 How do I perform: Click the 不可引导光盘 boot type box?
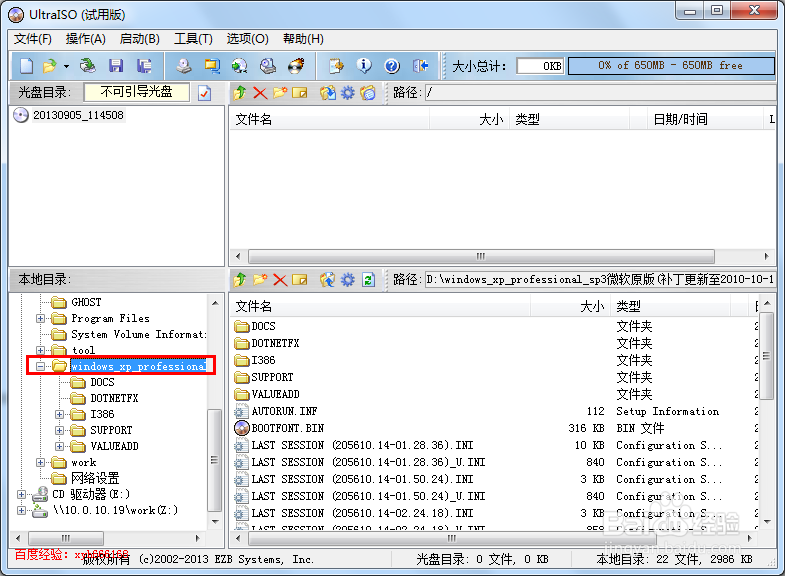[137, 92]
